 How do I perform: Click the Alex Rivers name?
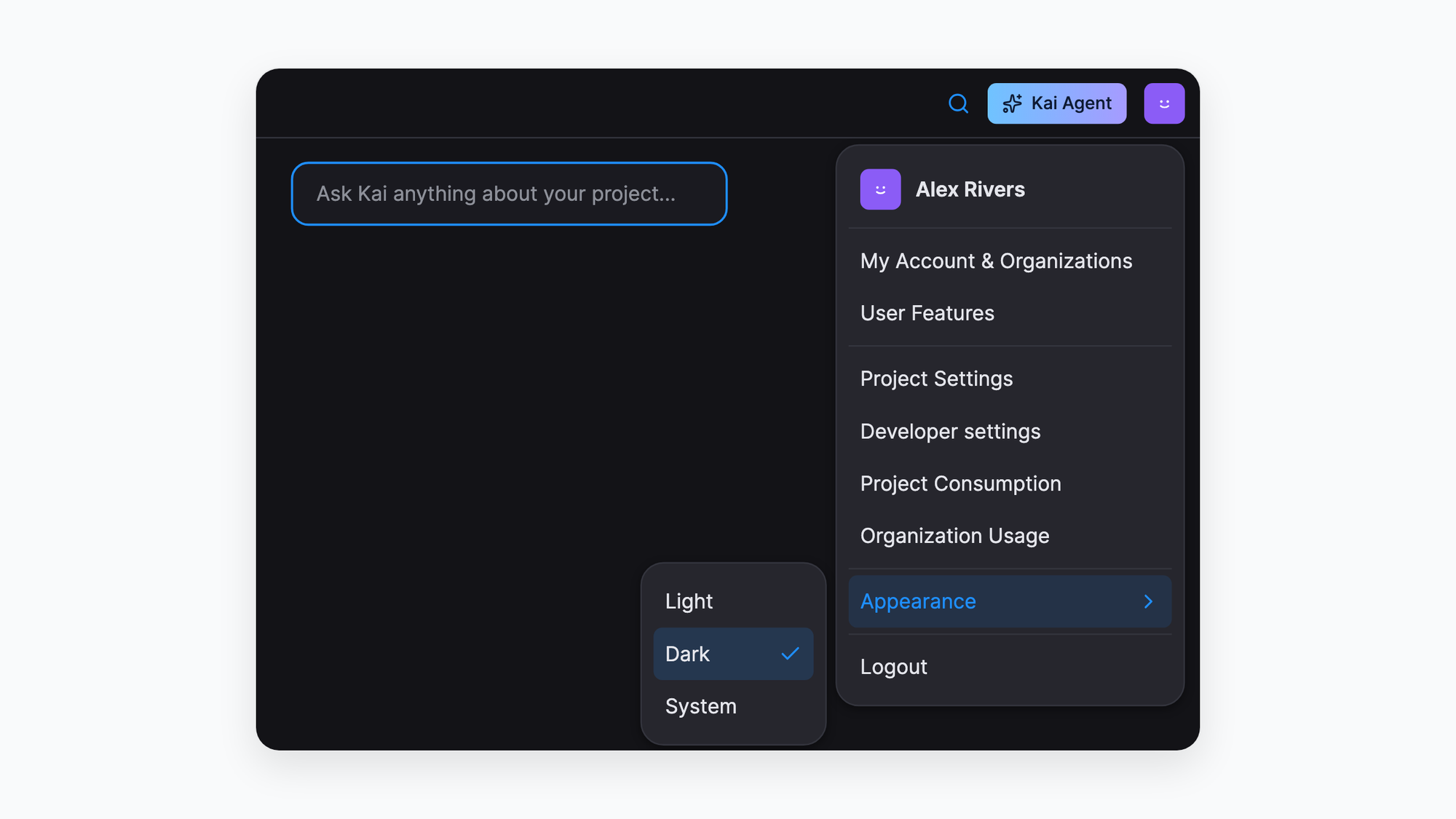coord(970,189)
